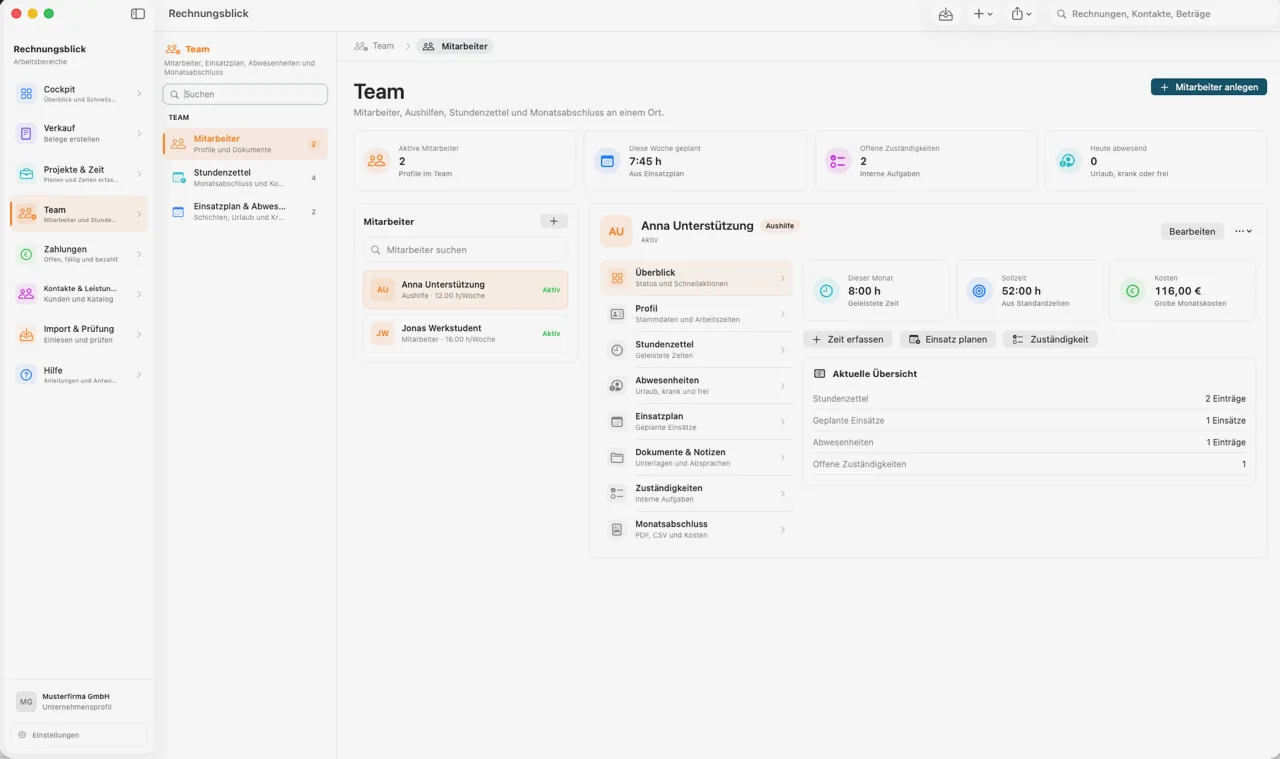The height and width of the screenshot is (759, 1280).
Task: Click the Mitarbeiter breadcrumb
Action: (x=455, y=46)
